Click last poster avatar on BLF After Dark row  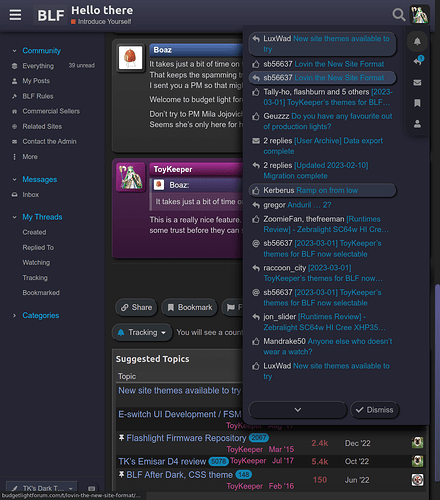pyautogui.click(x=417, y=480)
